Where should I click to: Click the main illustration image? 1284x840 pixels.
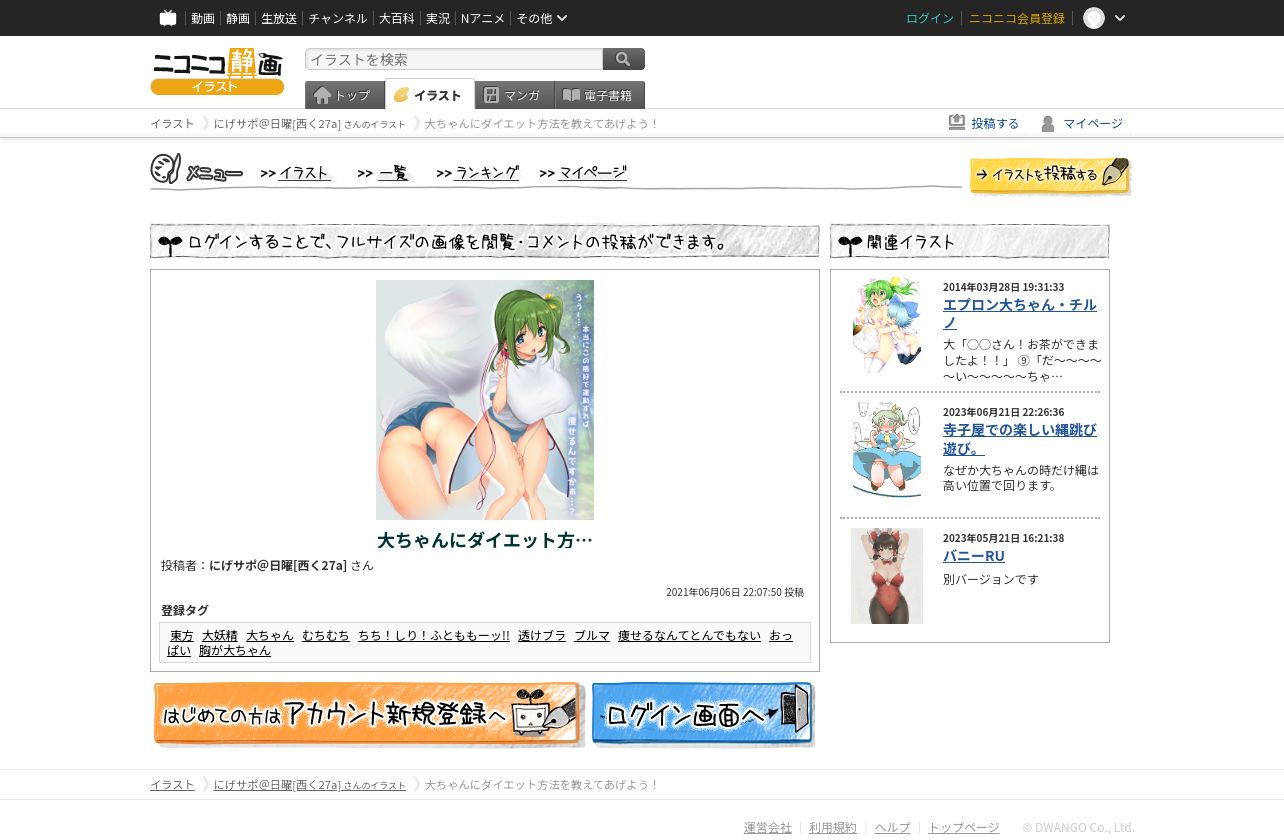[x=485, y=400]
